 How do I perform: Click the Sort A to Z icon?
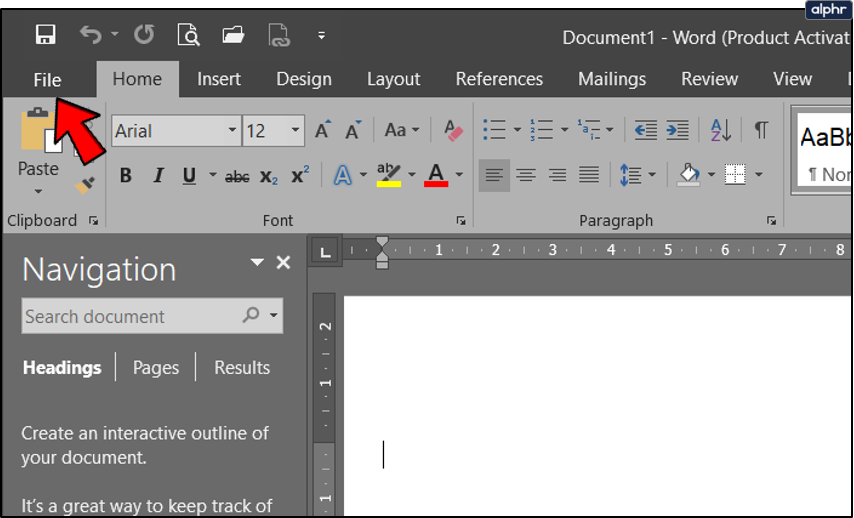point(720,130)
